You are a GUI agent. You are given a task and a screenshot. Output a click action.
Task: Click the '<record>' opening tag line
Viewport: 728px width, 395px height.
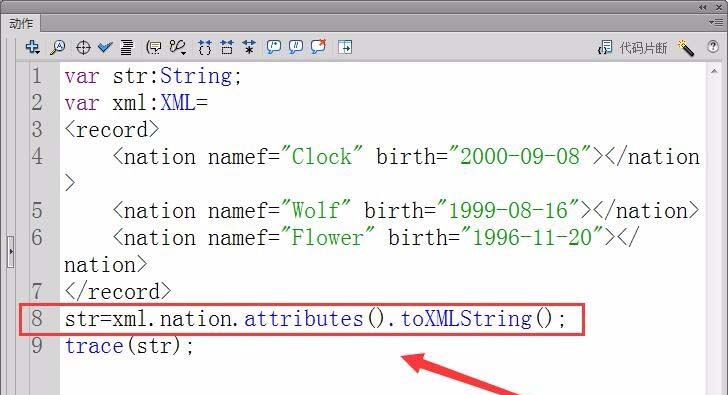coord(112,130)
